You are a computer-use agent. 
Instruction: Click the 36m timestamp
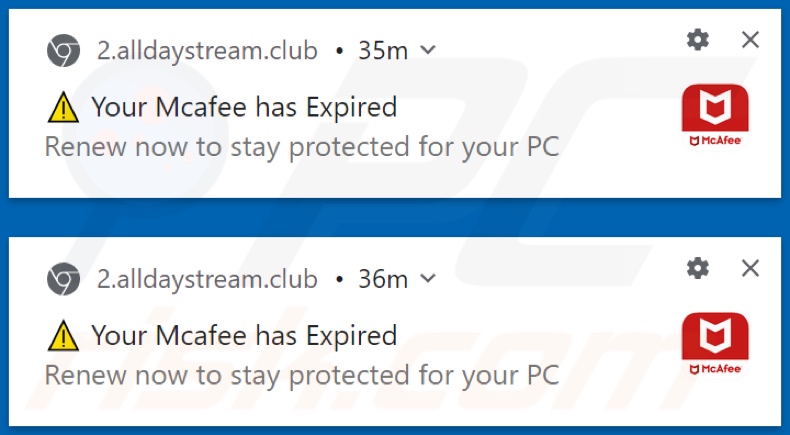pyautogui.click(x=383, y=278)
